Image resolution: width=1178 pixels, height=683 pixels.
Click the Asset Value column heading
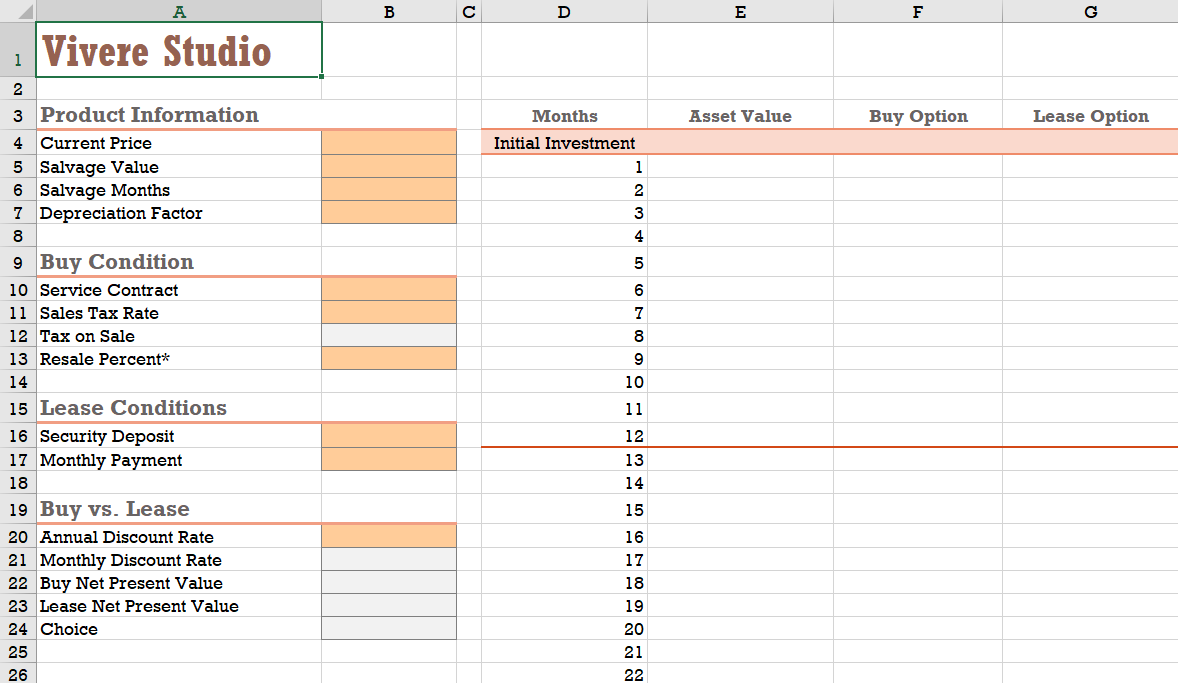coord(740,116)
